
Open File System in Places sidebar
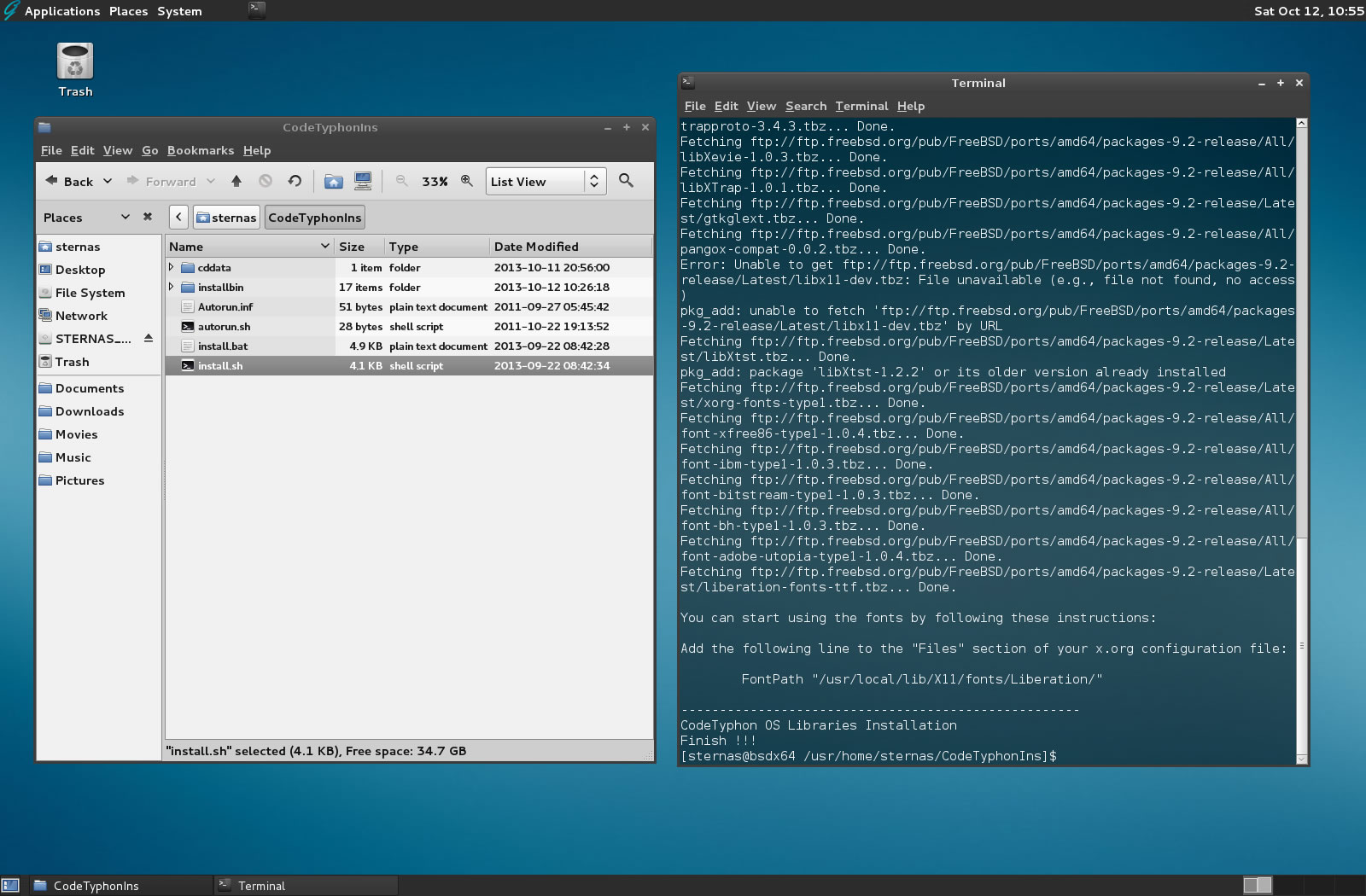[x=99, y=293]
